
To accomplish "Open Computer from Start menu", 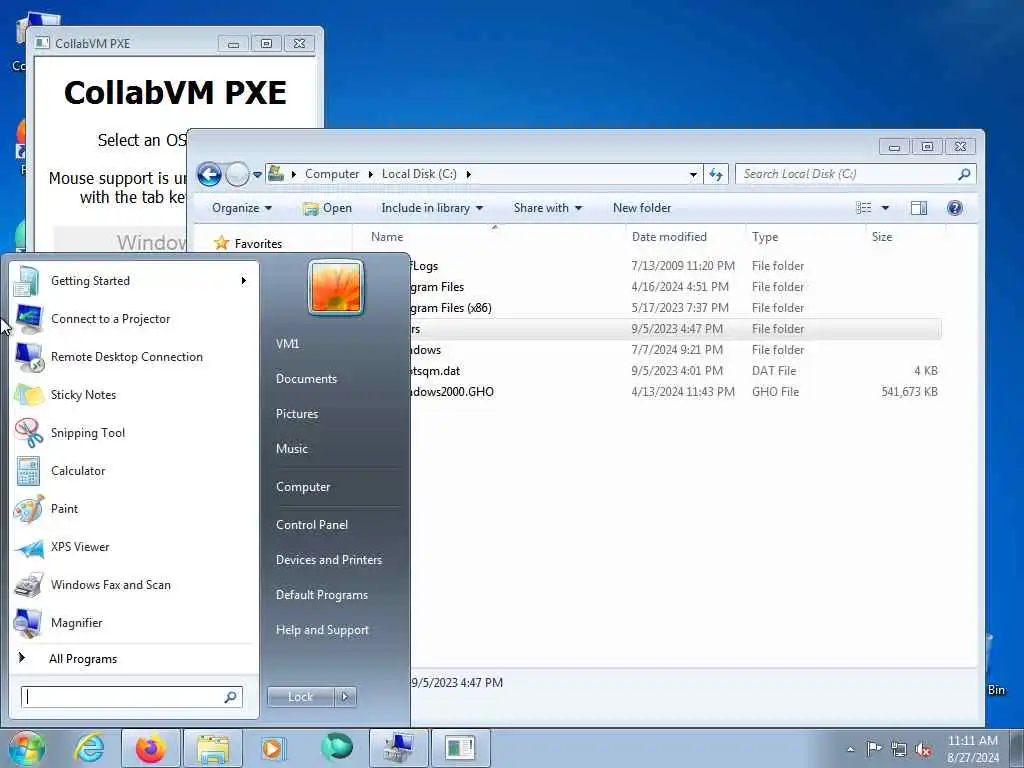I will click(303, 487).
